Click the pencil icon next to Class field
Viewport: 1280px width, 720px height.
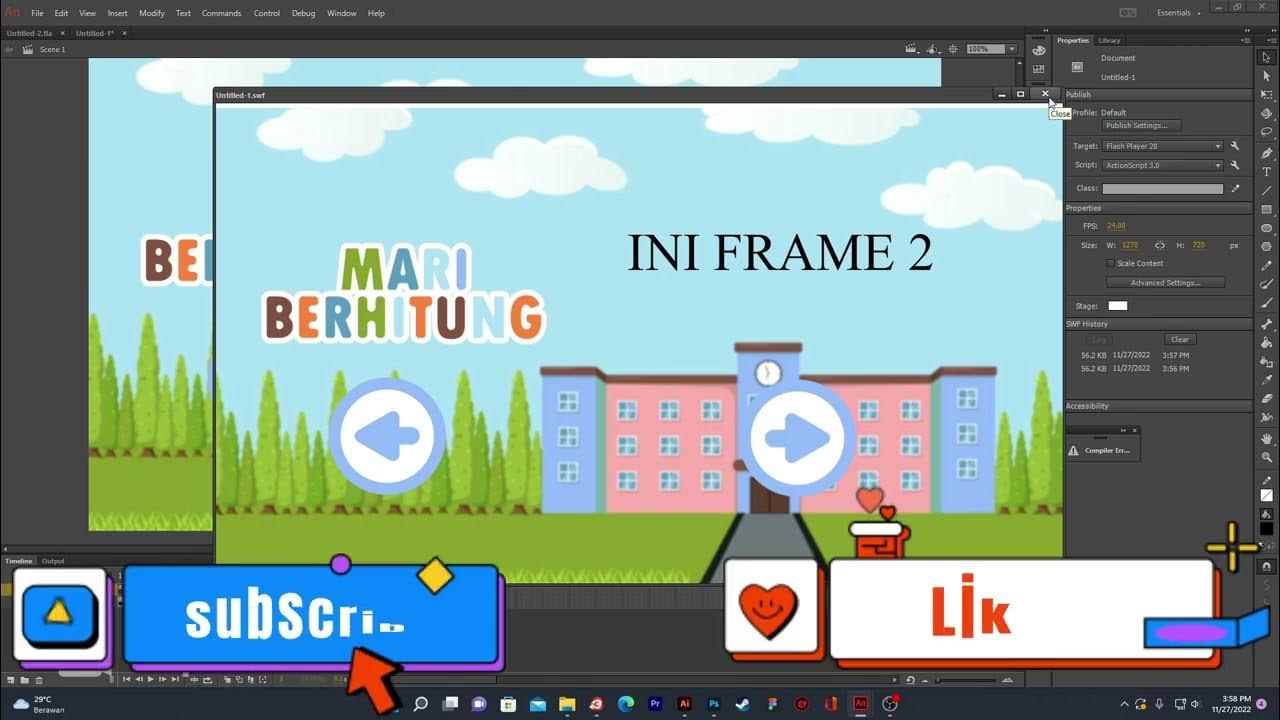tap(1235, 188)
